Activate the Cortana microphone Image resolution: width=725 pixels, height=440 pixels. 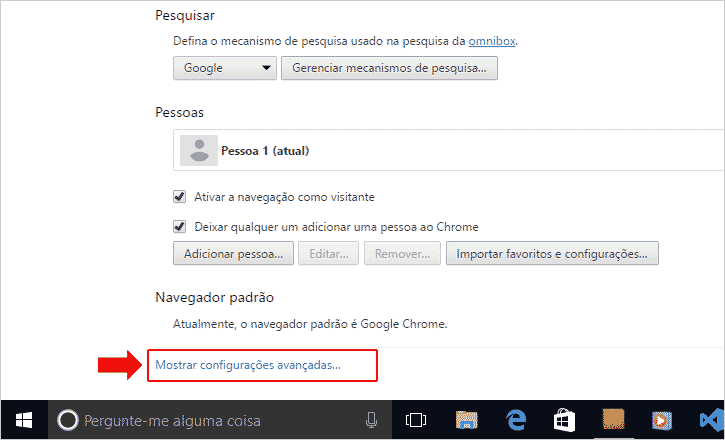tap(371, 421)
